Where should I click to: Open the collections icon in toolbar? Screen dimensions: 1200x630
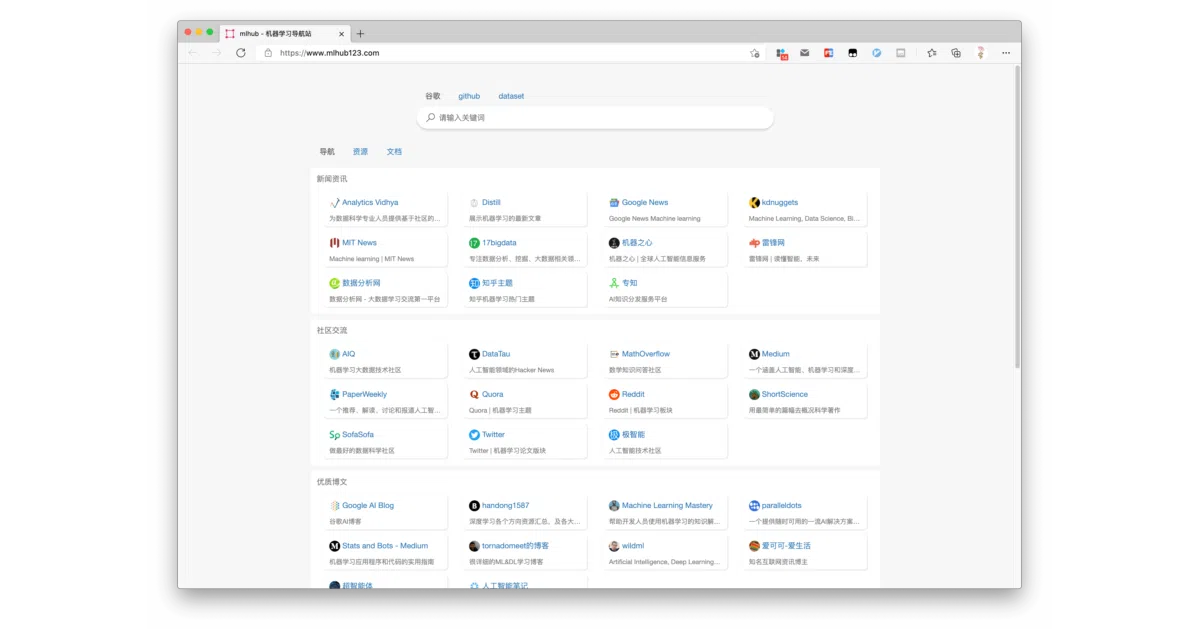pyautogui.click(x=956, y=53)
